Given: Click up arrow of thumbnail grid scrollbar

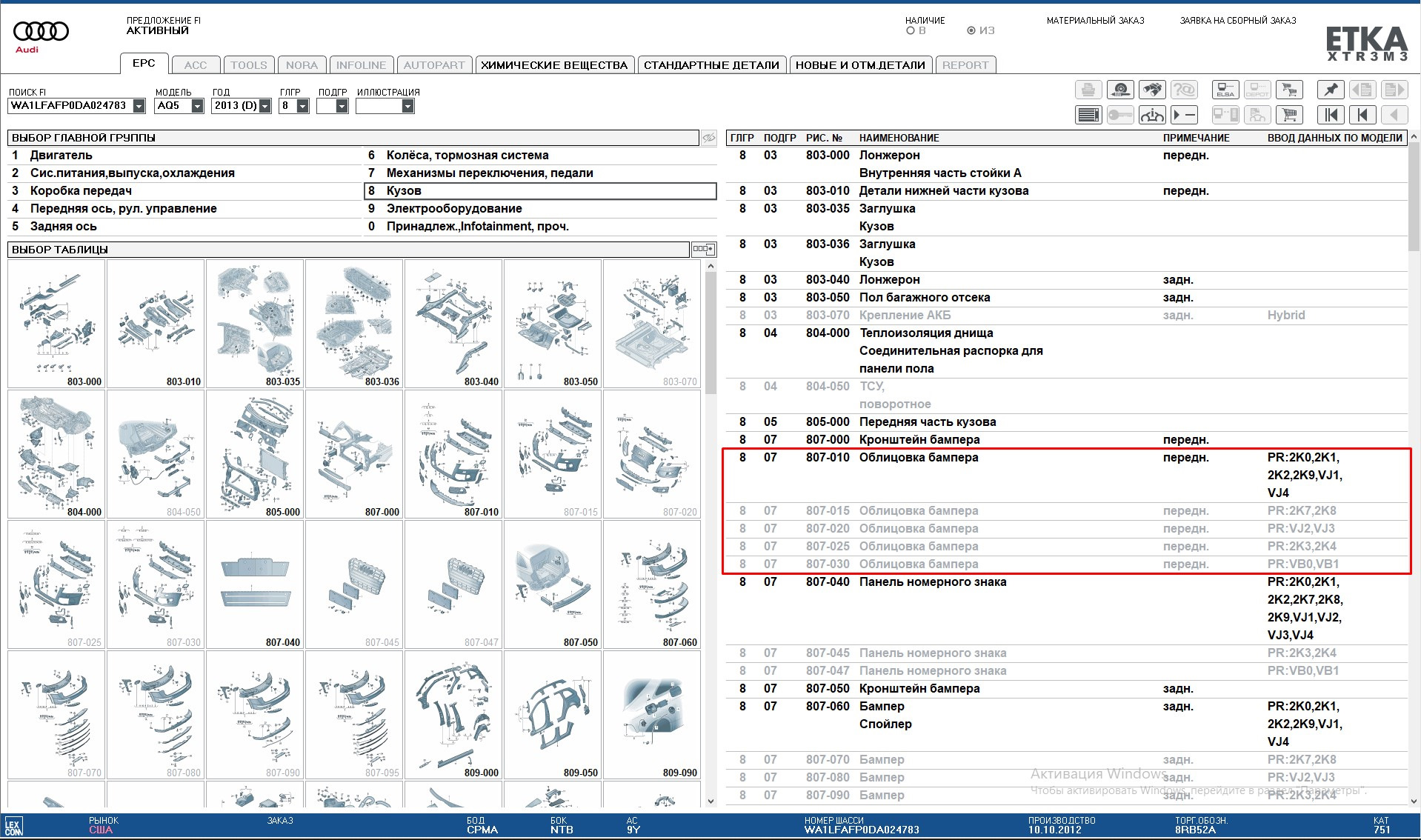Looking at the screenshot, I should 710,266.
